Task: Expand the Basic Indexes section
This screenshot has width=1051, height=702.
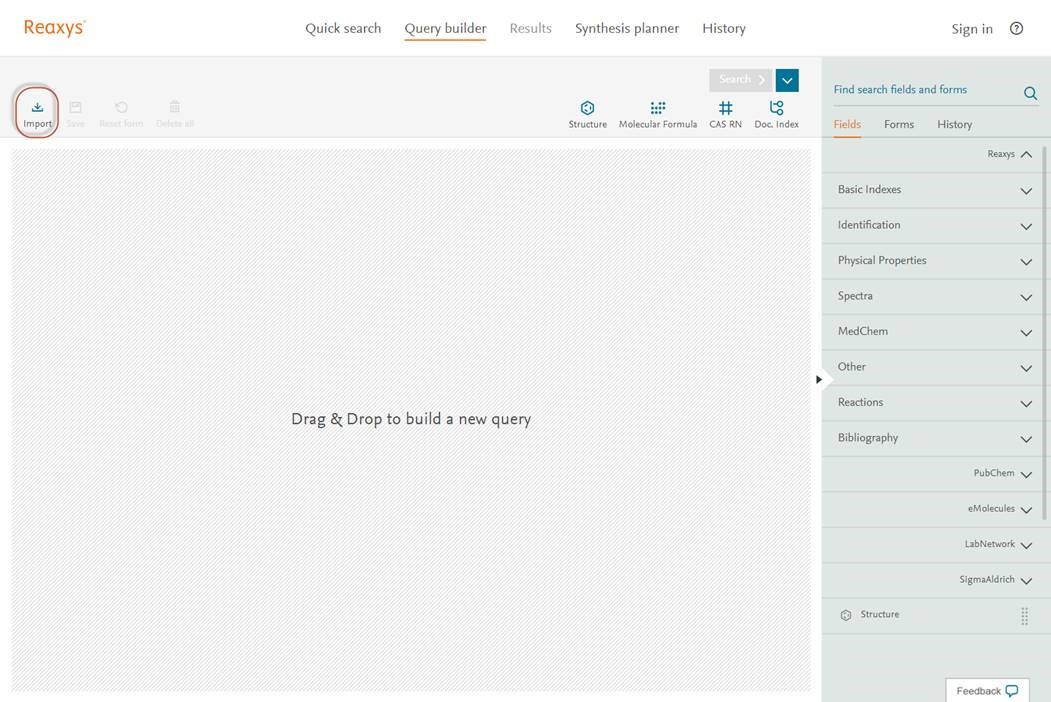Action: [x=935, y=190]
